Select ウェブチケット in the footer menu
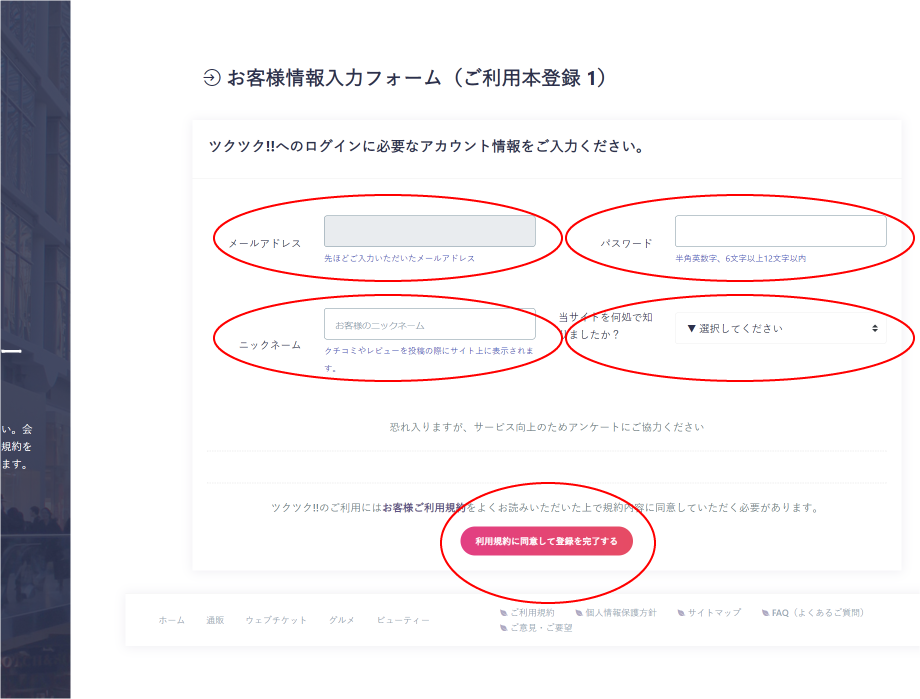The image size is (920, 699). point(276,620)
